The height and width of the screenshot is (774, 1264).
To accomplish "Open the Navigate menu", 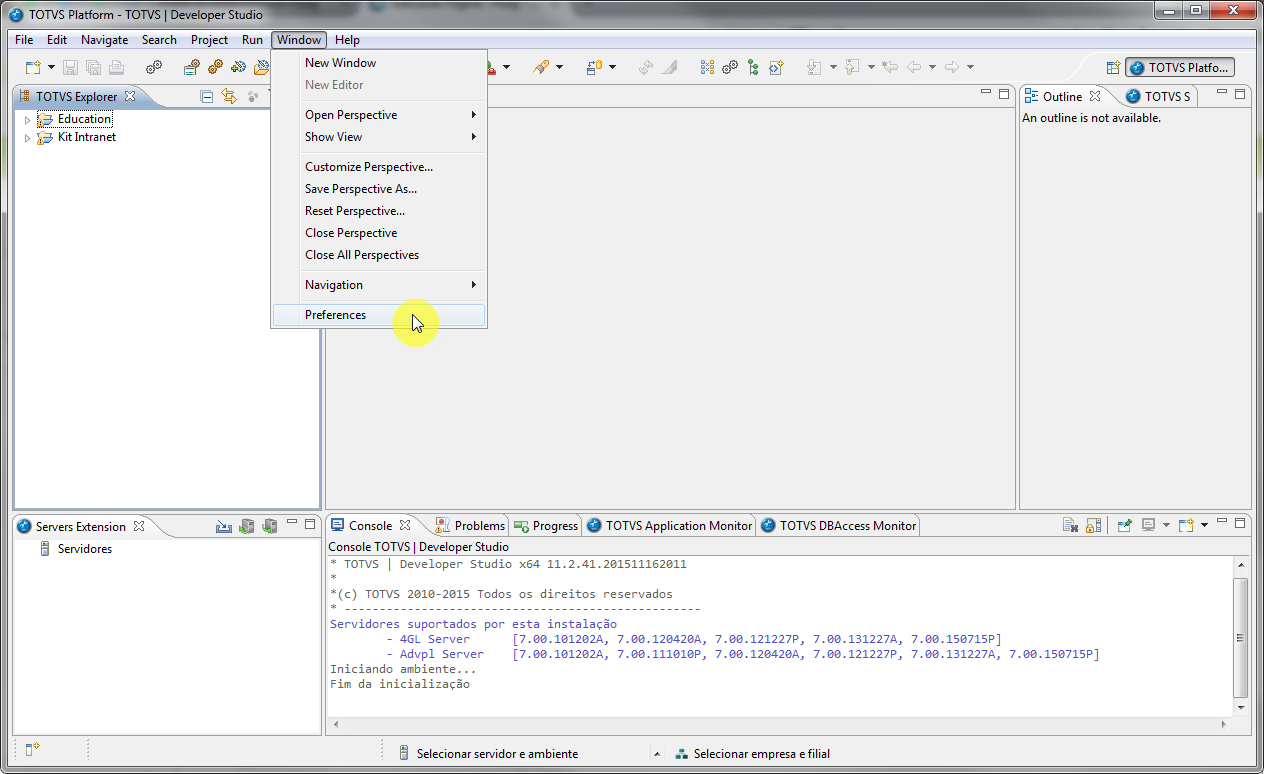I will [x=104, y=40].
